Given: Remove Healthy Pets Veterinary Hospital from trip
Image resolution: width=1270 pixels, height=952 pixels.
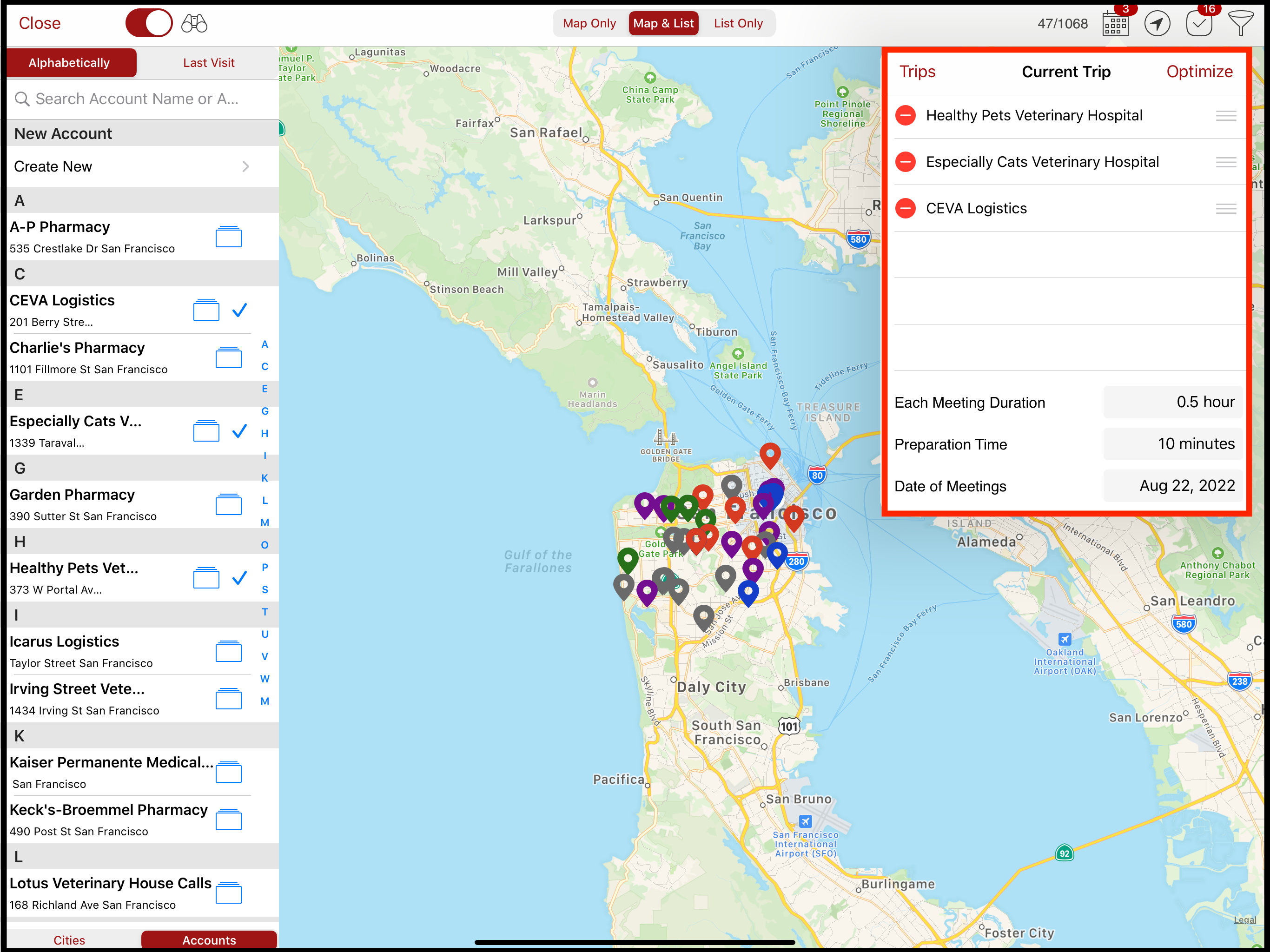Looking at the screenshot, I should pyautogui.click(x=906, y=115).
